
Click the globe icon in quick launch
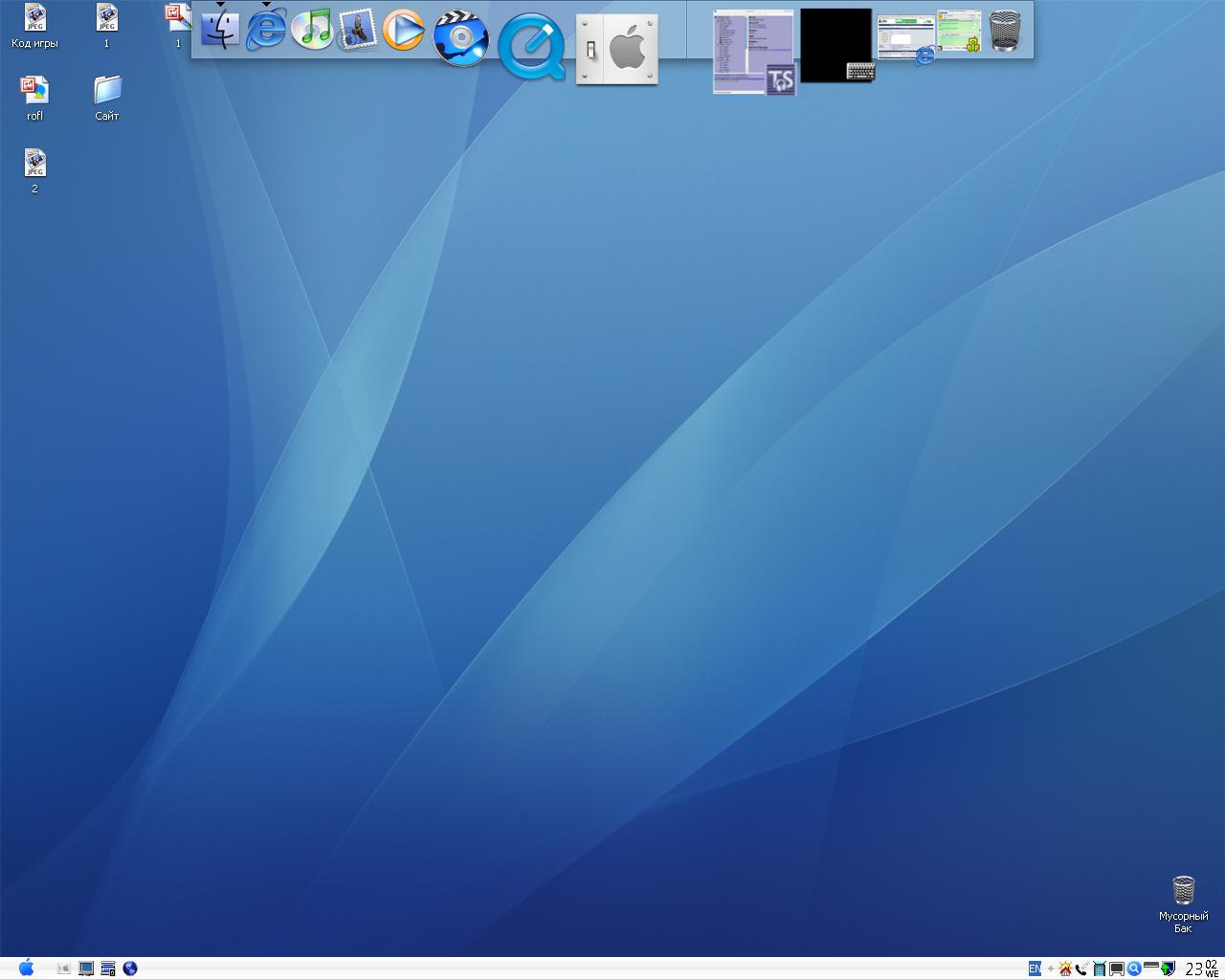pyautogui.click(x=130, y=969)
